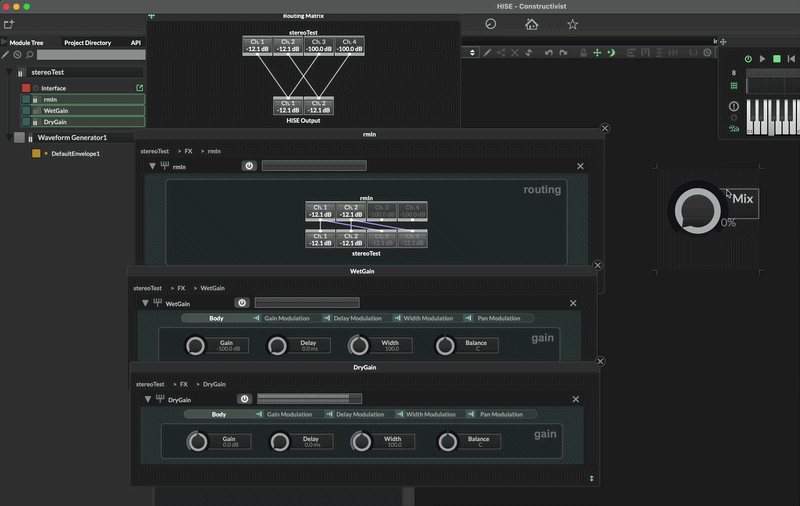The width and height of the screenshot is (800, 506).
Task: Click the pencil edit icon in module tree
Action: [x=6, y=54]
